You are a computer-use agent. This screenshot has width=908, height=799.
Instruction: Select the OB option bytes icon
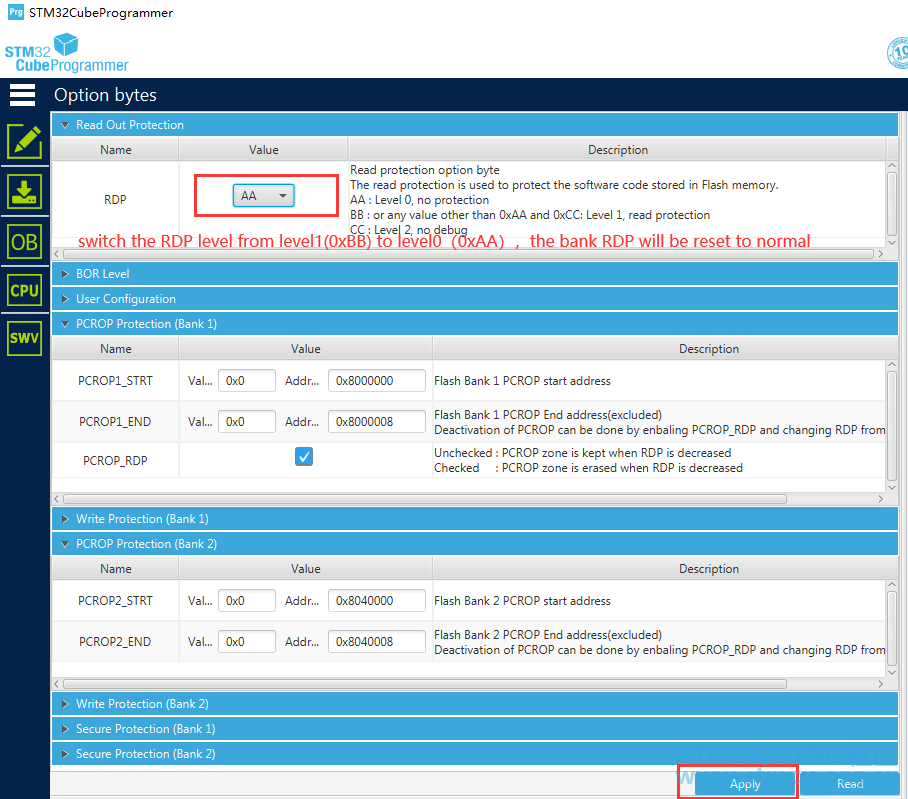(x=24, y=242)
